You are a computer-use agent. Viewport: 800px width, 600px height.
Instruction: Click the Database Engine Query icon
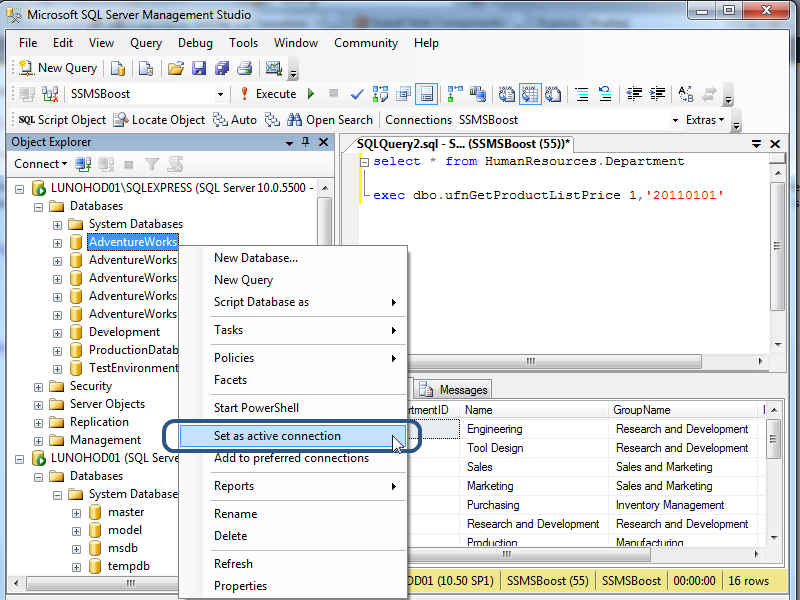click(118, 68)
